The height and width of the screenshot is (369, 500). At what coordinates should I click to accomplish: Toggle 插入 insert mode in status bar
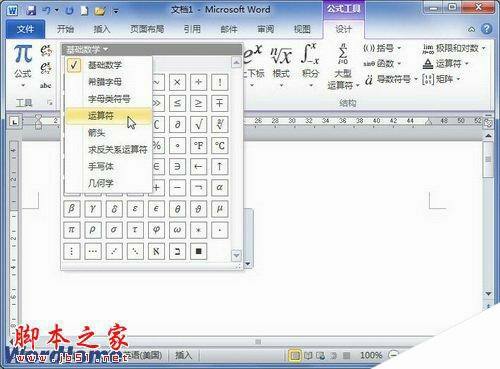[184, 355]
